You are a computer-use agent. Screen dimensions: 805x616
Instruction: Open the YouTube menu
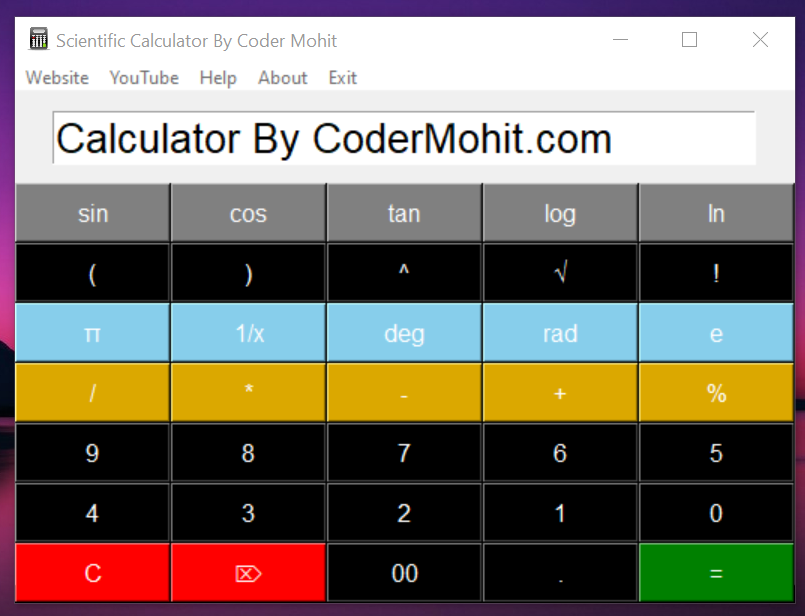pyautogui.click(x=144, y=78)
